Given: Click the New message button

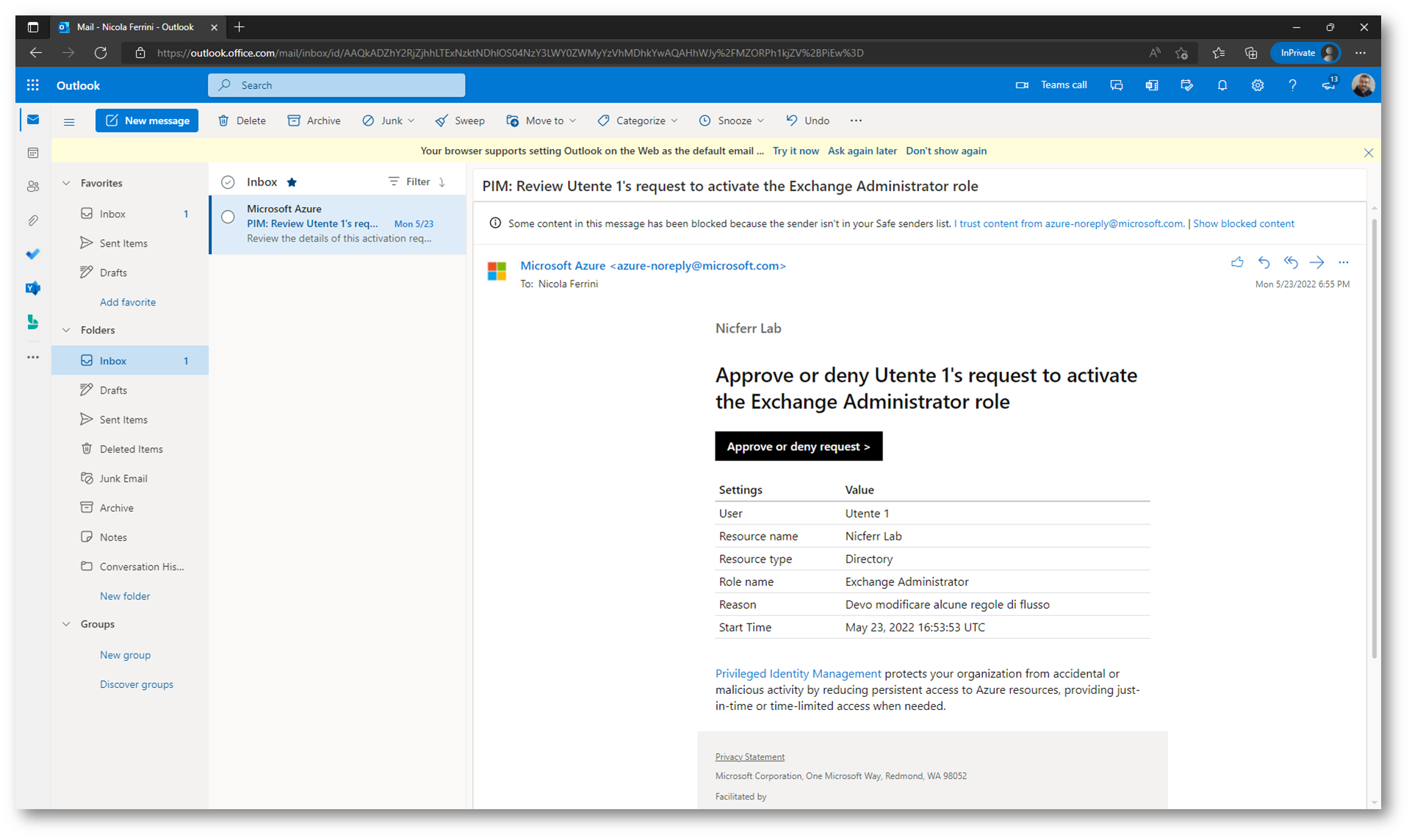Looking at the screenshot, I should (x=147, y=120).
